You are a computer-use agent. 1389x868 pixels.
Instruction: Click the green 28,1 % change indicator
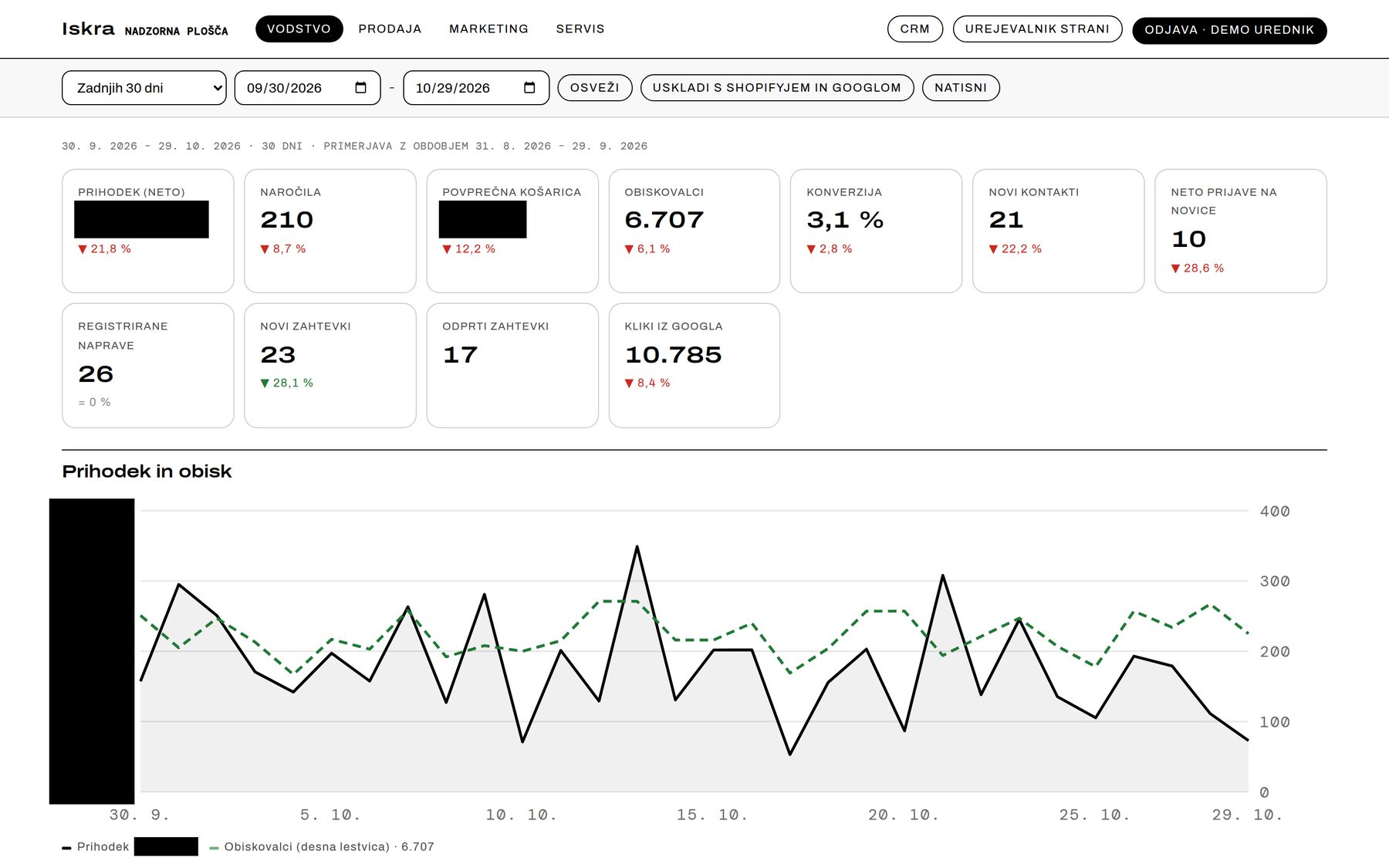pyautogui.click(x=287, y=383)
